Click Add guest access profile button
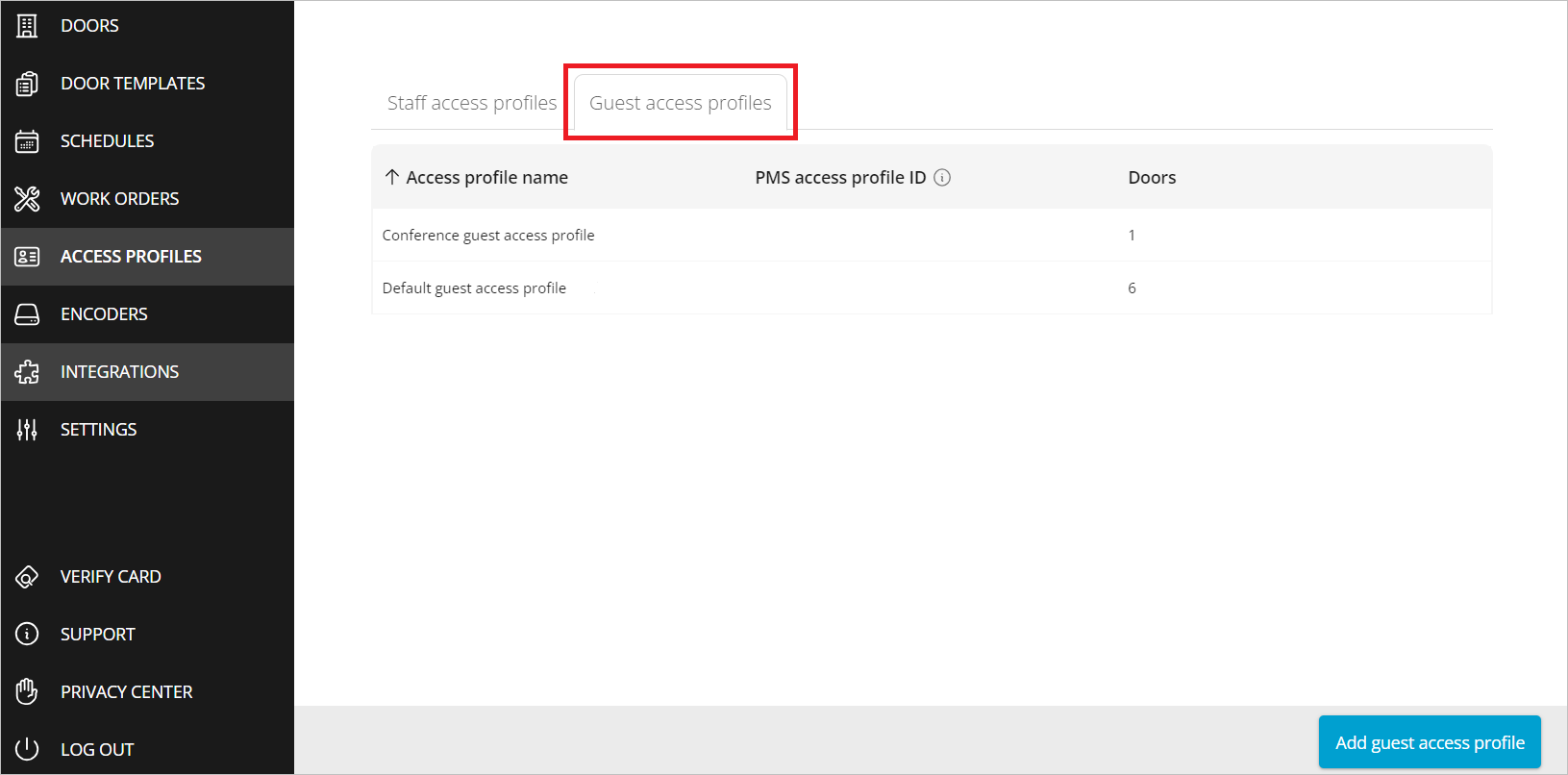Image resolution: width=1568 pixels, height=775 pixels. [1429, 742]
